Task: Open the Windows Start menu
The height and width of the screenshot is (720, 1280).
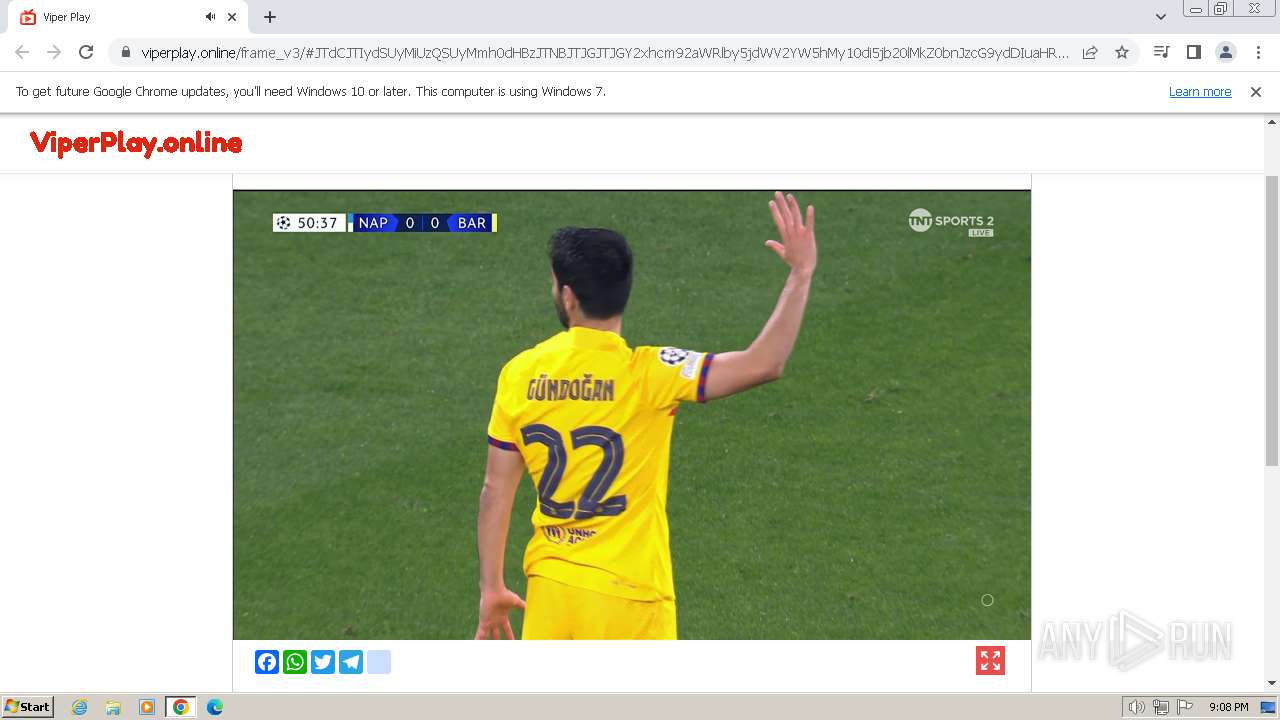Action: (x=27, y=707)
